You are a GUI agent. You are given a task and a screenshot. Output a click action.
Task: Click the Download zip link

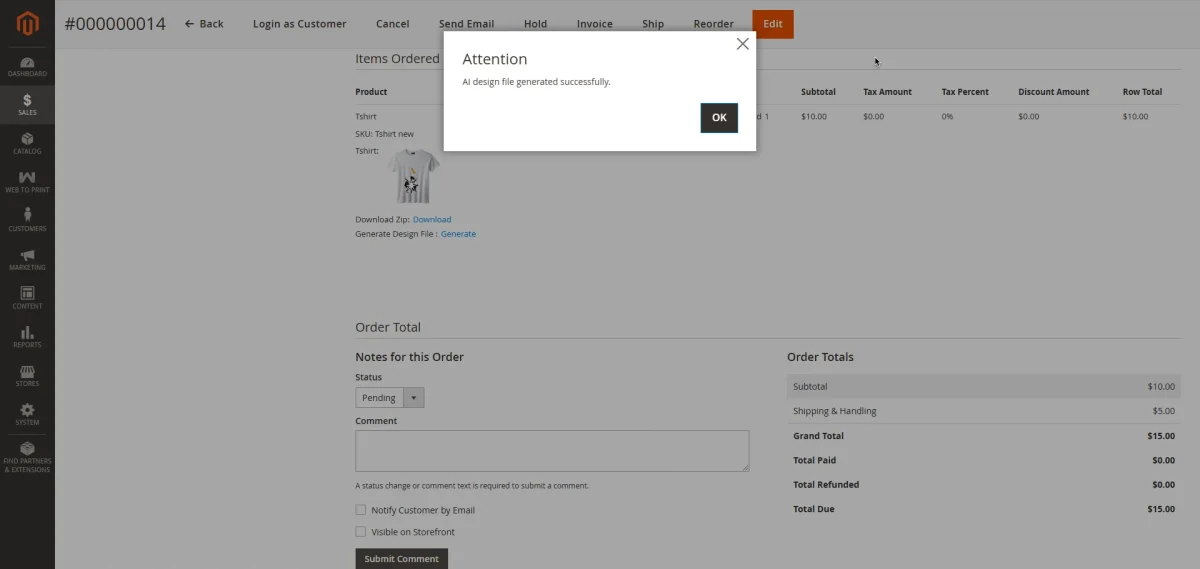coord(432,219)
